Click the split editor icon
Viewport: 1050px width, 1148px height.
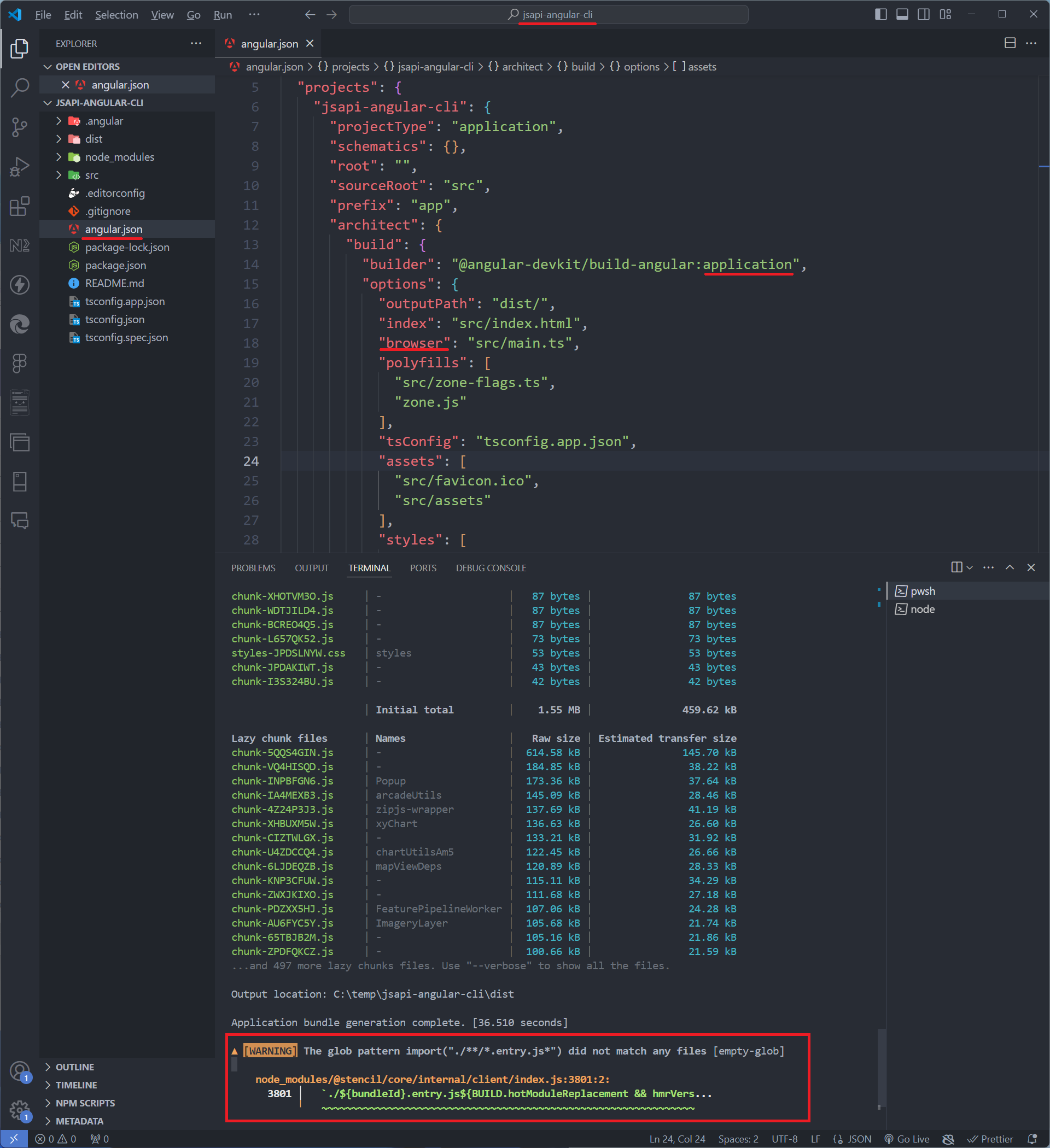click(x=1010, y=43)
